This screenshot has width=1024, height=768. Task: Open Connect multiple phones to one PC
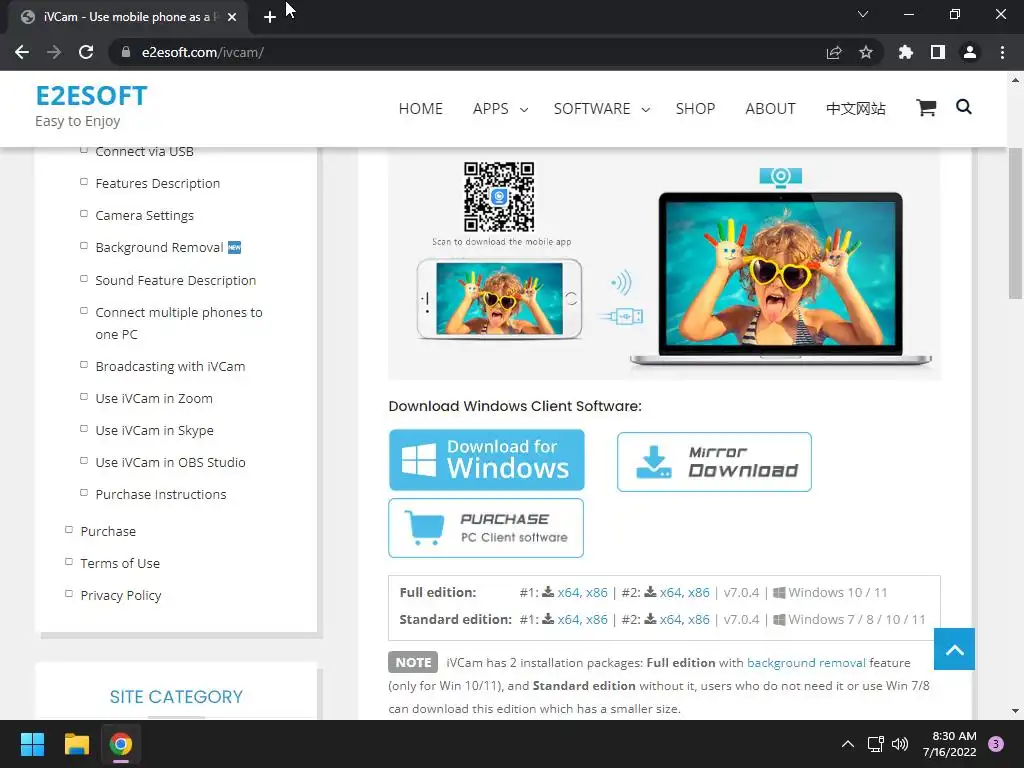coord(179,323)
